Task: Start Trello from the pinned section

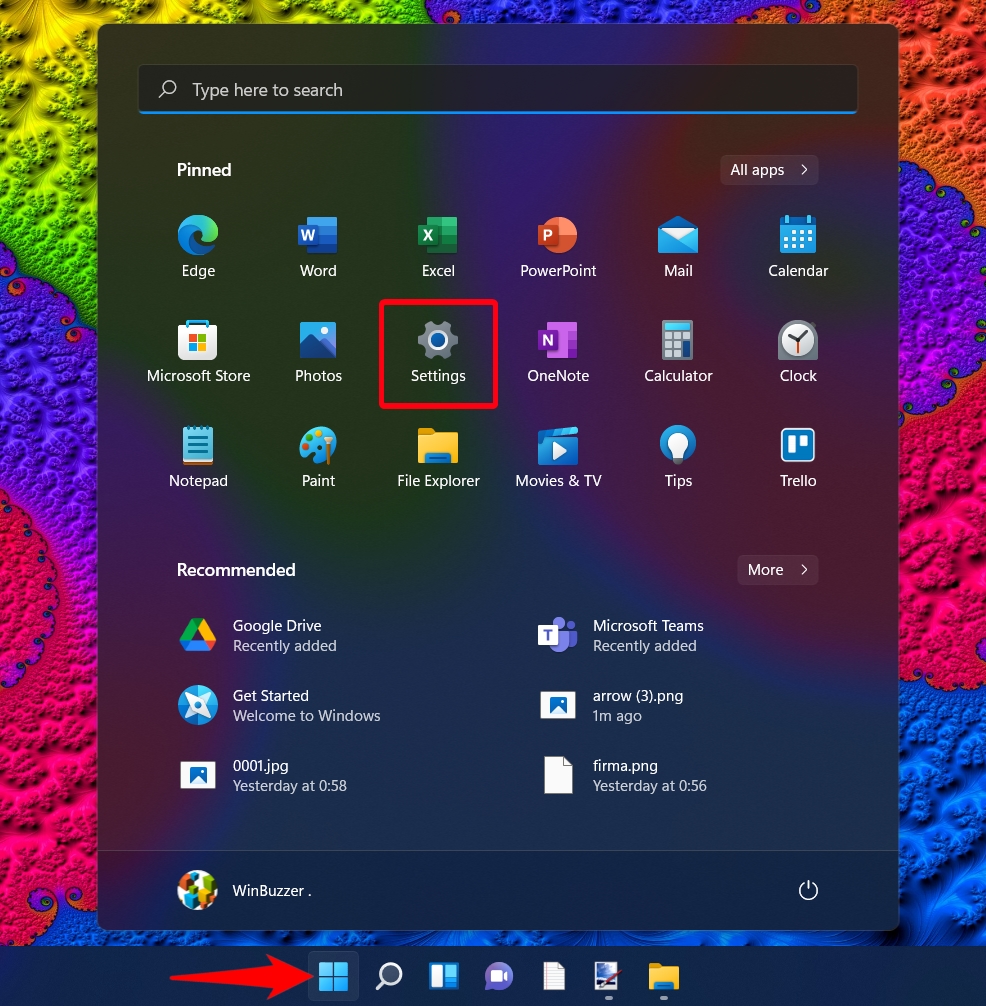Action: point(797,455)
